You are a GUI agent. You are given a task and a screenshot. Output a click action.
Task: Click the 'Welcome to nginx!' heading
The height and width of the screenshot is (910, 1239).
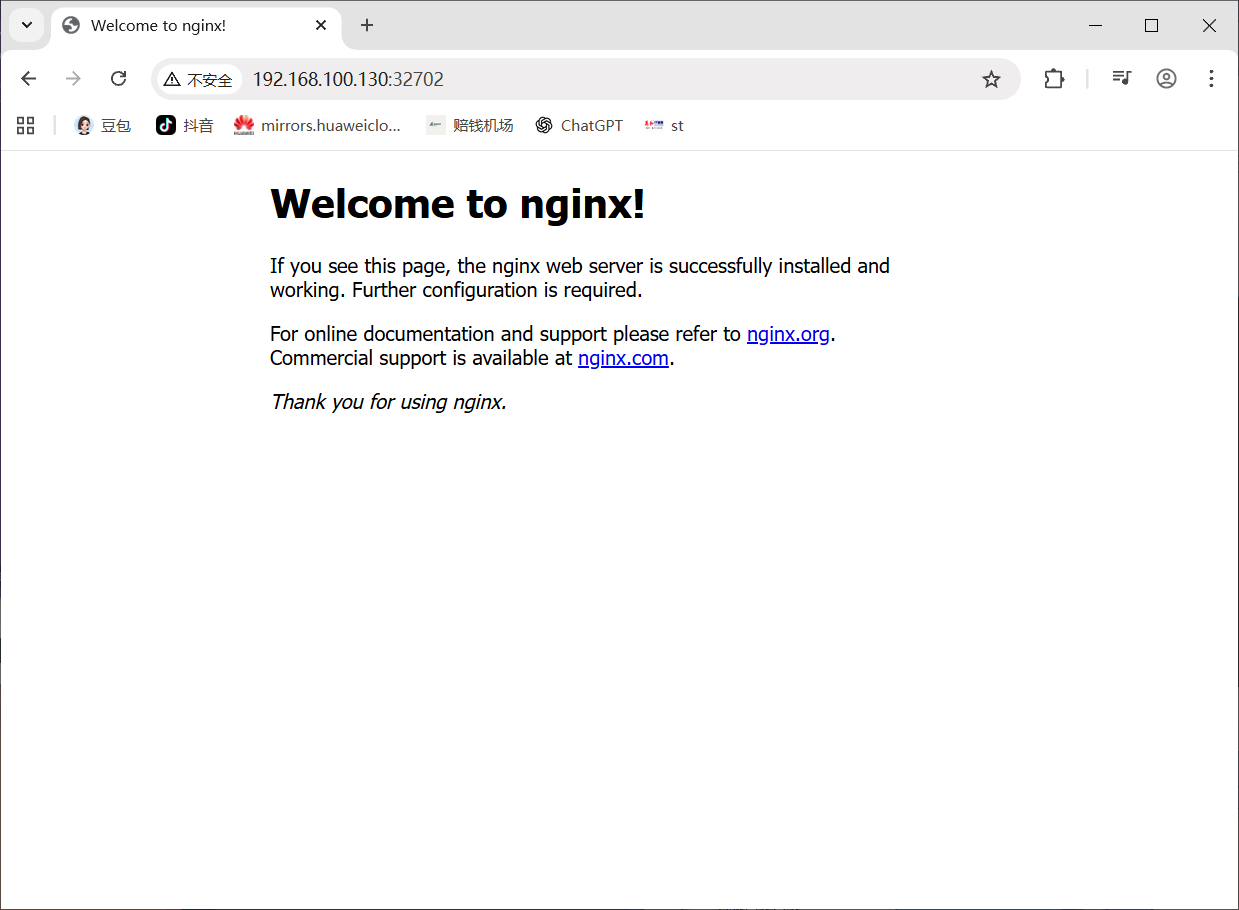click(458, 204)
